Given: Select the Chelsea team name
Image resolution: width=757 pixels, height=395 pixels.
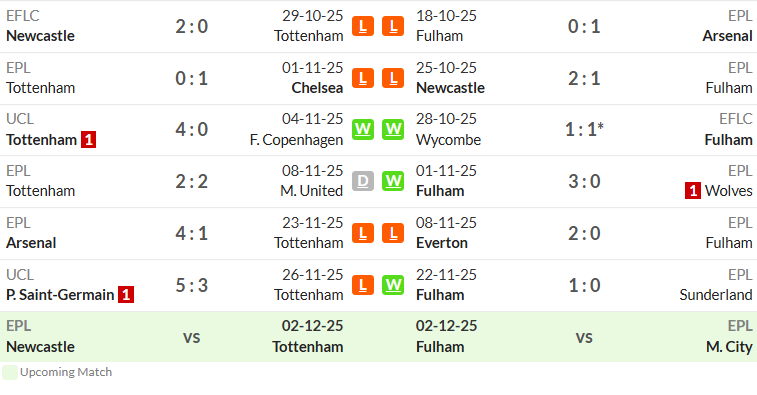Looking at the screenshot, I should tap(317, 88).
